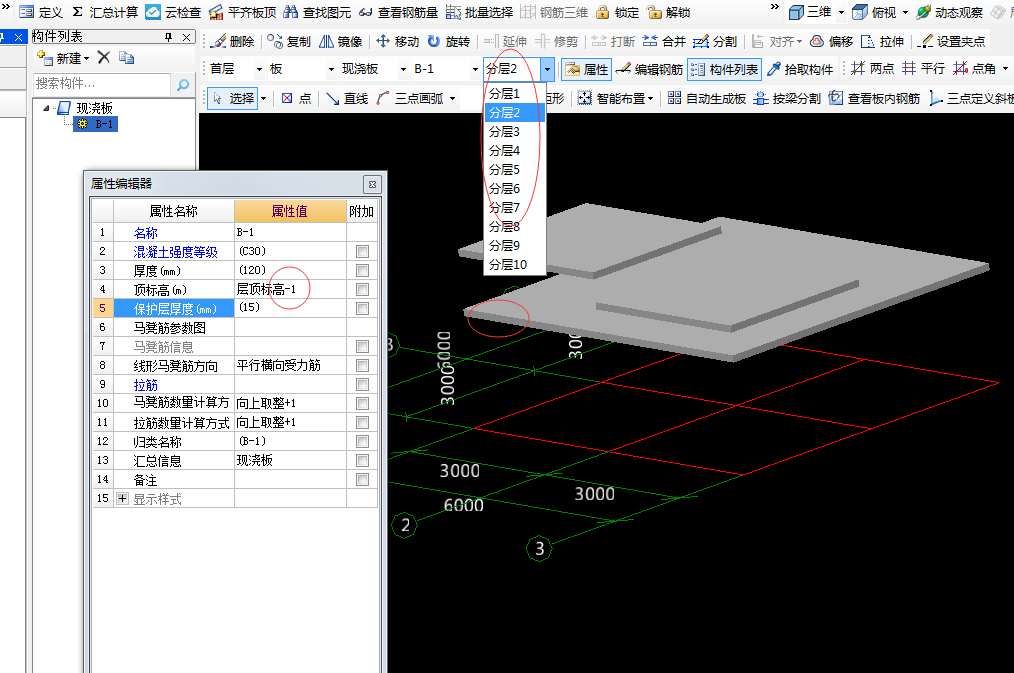Screen dimensions: 1014x673
Task: Toggle 附加 checkbox for 马凳筋信息
Action: [362, 347]
